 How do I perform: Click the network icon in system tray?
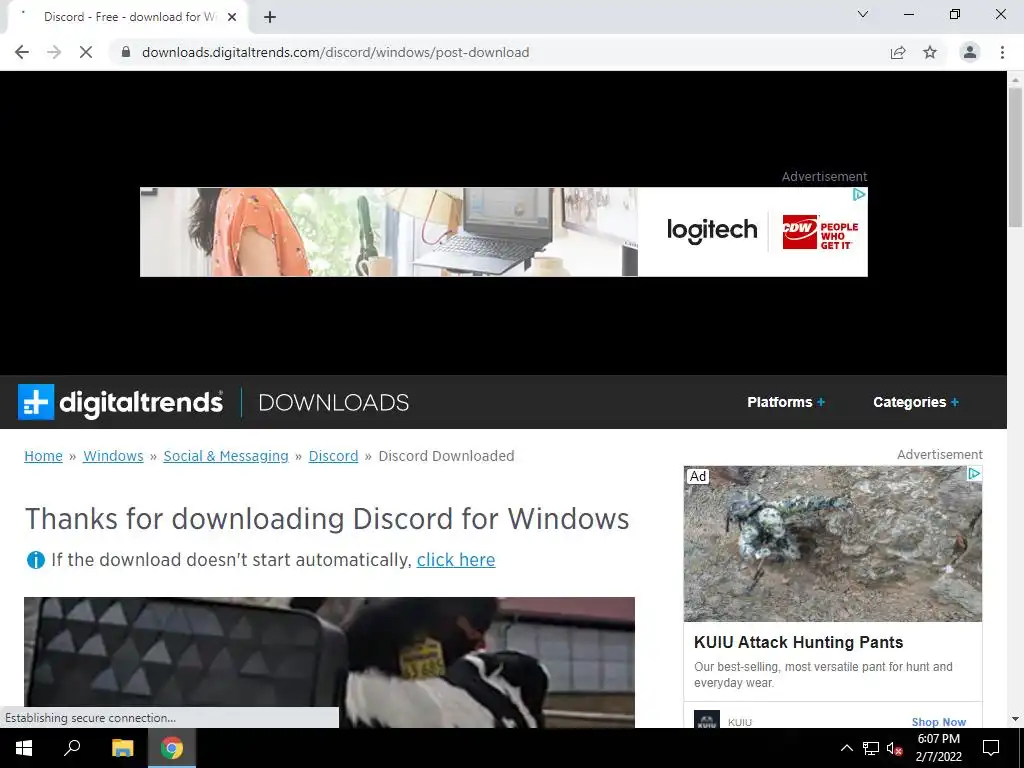tap(871, 748)
